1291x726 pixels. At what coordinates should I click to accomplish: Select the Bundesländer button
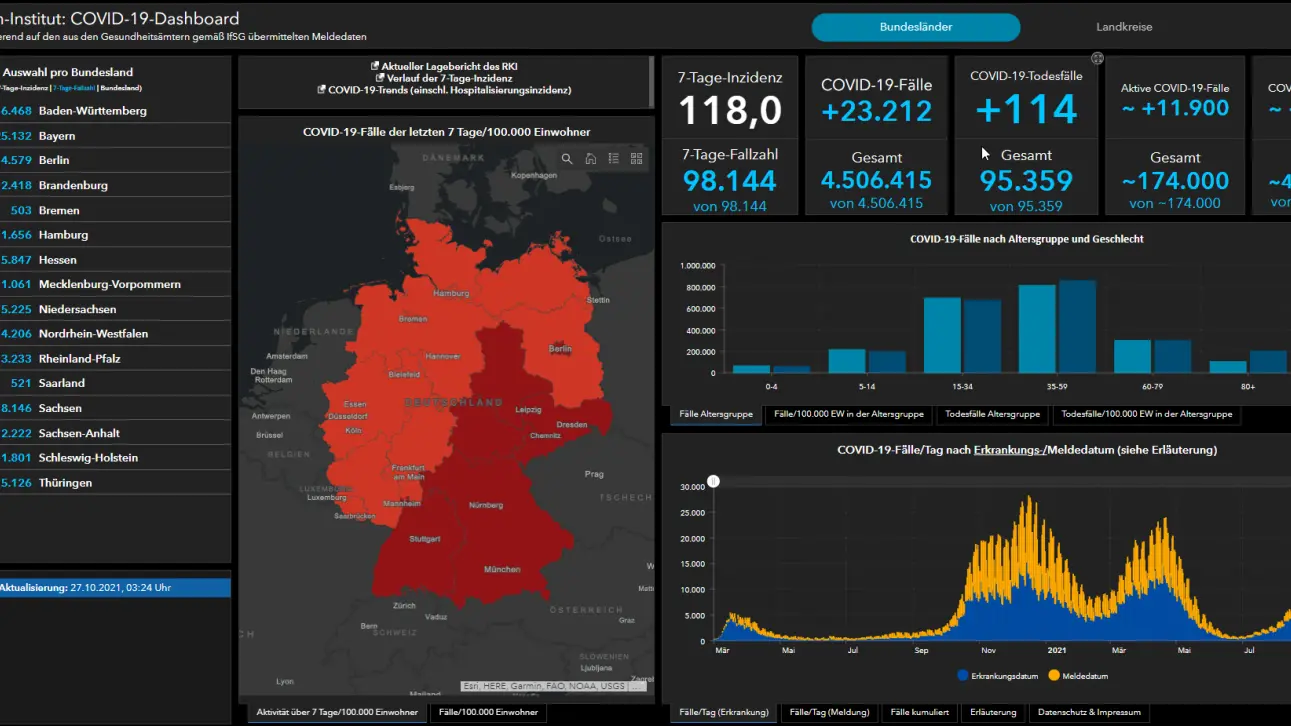click(x=915, y=27)
